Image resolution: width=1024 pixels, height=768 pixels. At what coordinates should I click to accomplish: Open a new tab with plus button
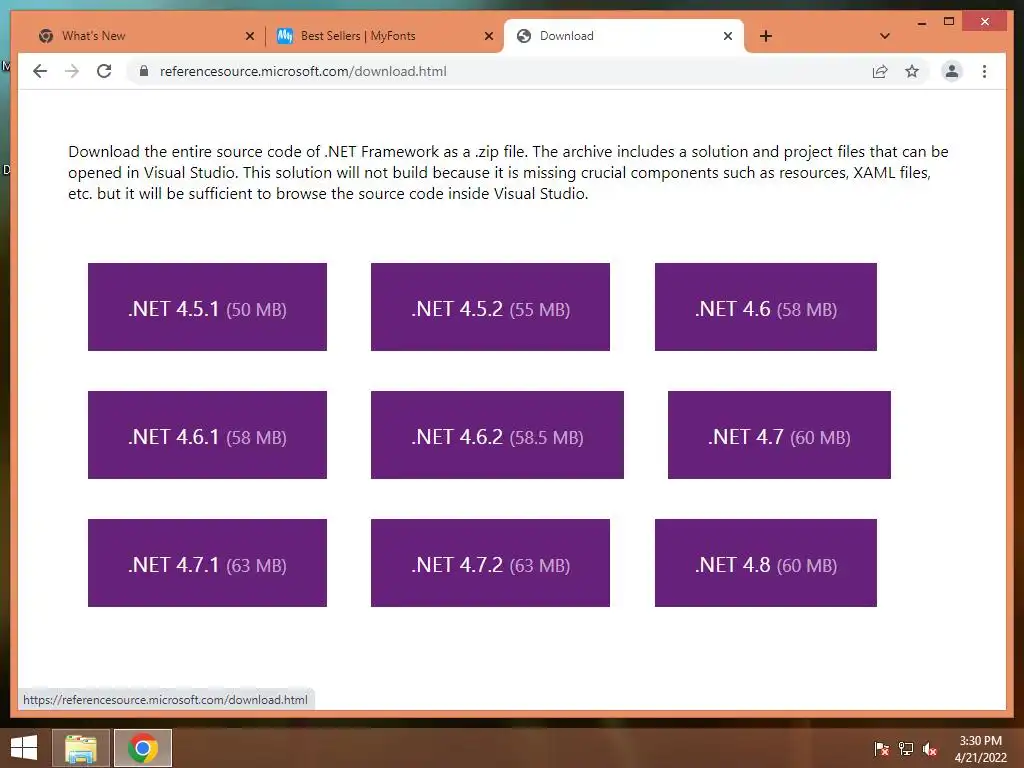766,36
